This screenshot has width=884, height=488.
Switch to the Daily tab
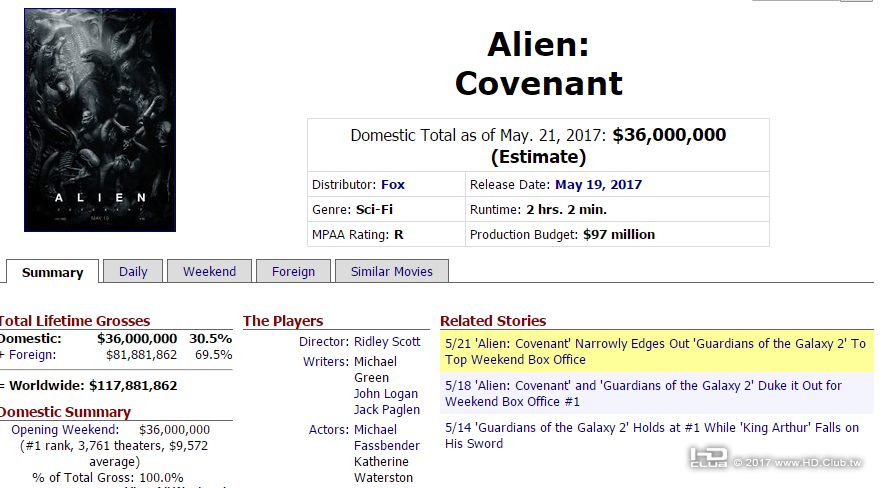click(133, 271)
